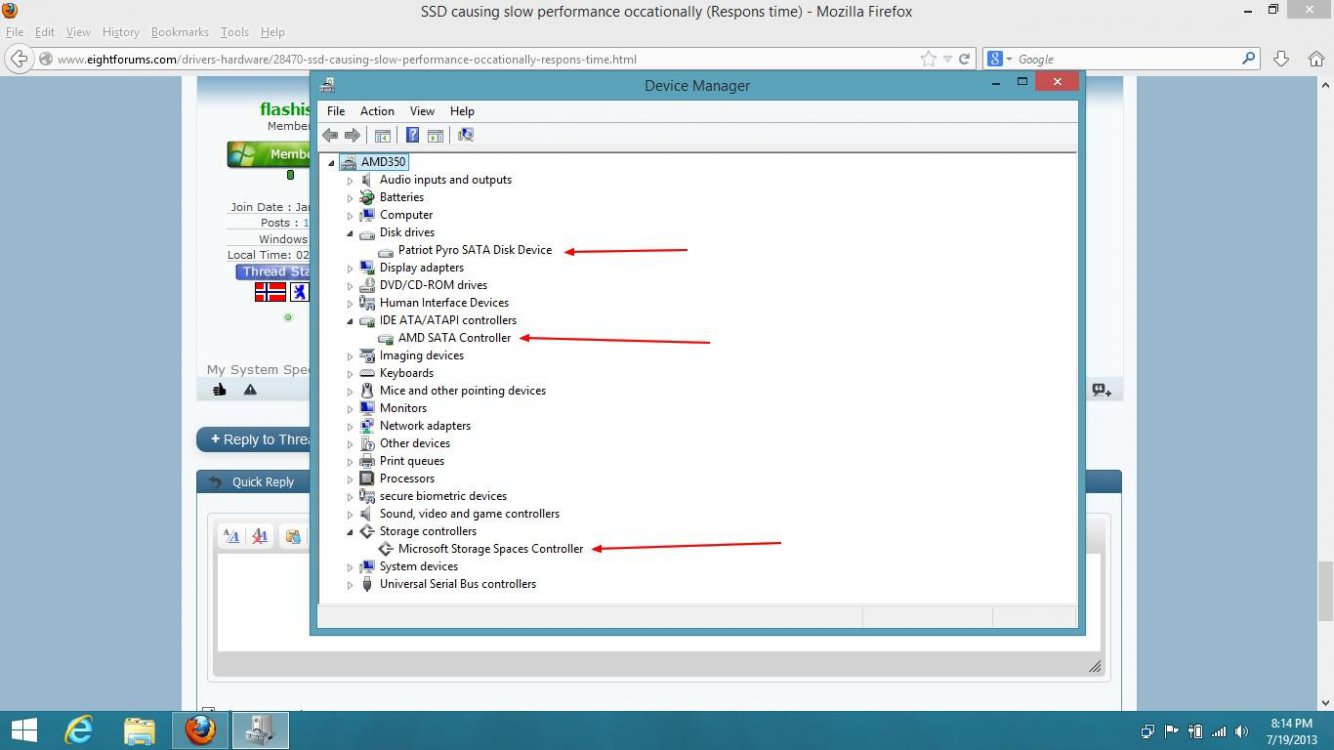Click the Mice and other pointing devices icon
1334x750 pixels.
(x=367, y=391)
